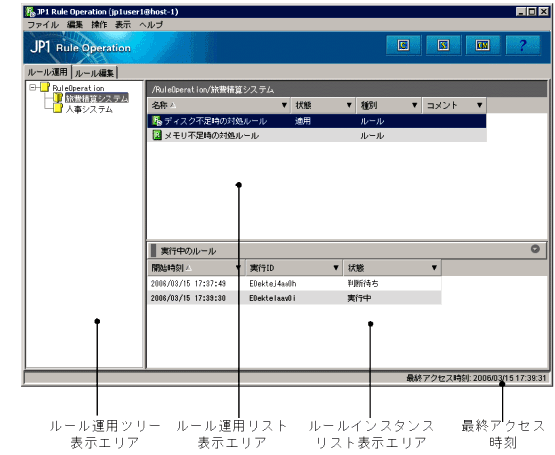Click the 判断待ち status cell
The height and width of the screenshot is (455, 555).
click(363, 283)
